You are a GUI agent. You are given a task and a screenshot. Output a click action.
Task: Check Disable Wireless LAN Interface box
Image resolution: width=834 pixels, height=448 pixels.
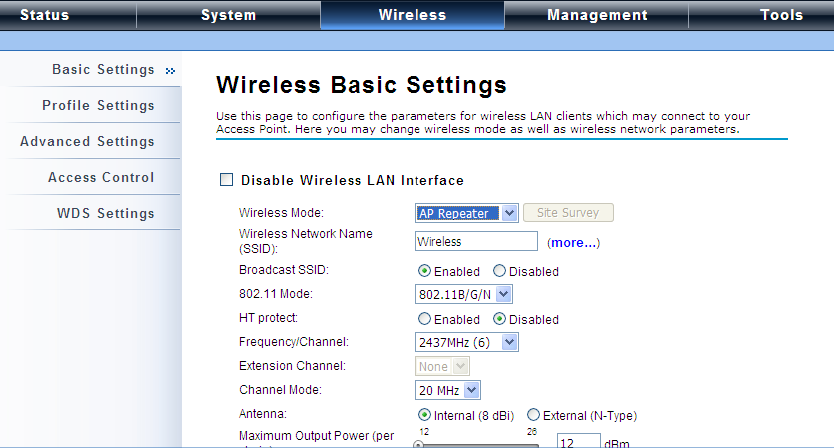pos(226,180)
